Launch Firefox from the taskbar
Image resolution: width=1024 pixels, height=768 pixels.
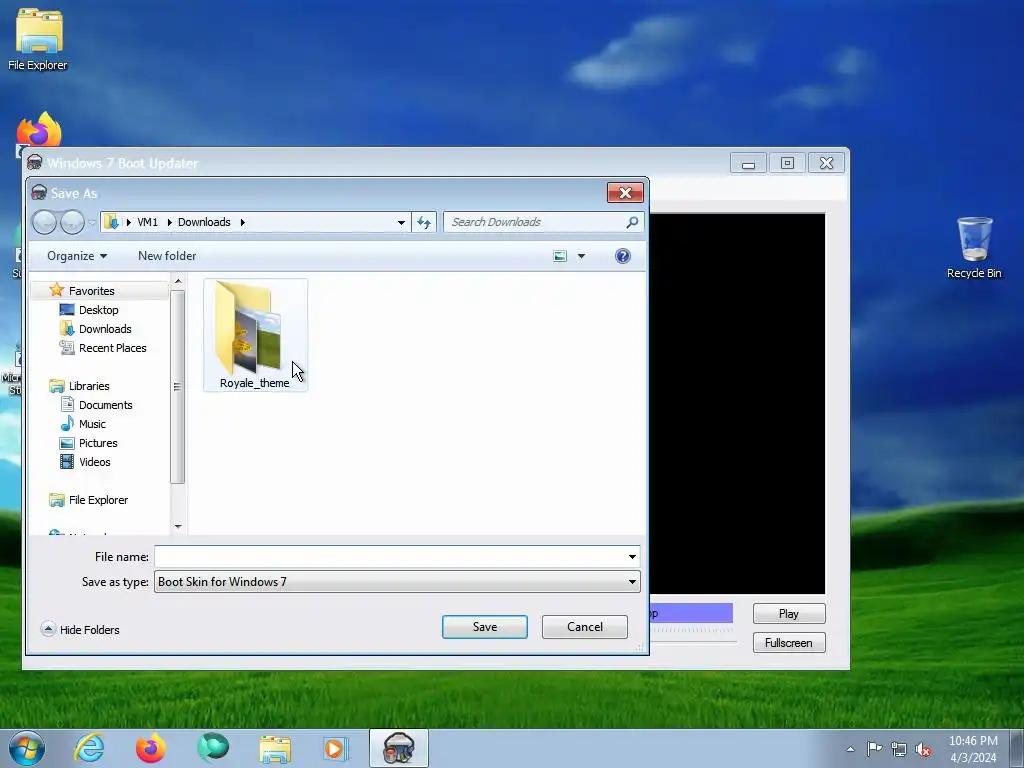point(151,748)
